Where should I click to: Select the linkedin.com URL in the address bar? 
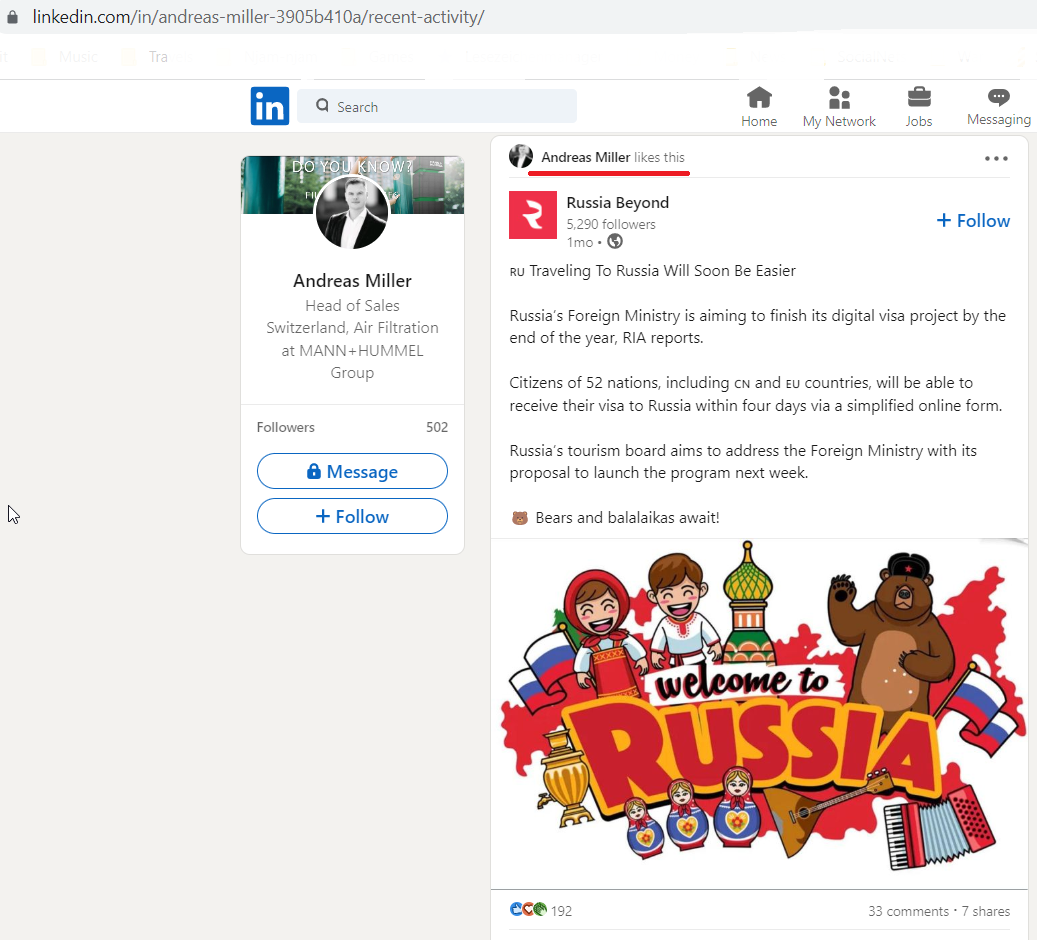[x=259, y=17]
